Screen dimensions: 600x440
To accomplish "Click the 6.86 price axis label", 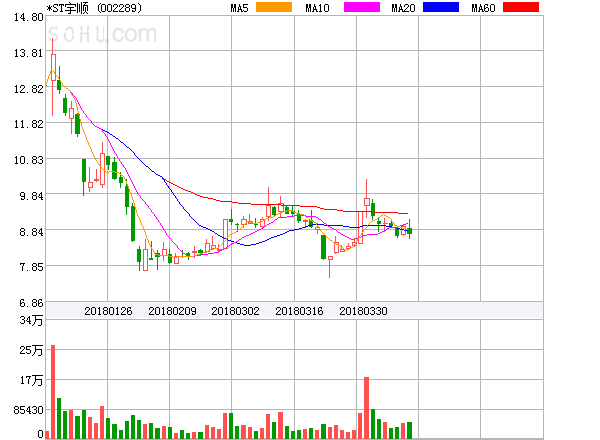I will click(31, 303).
